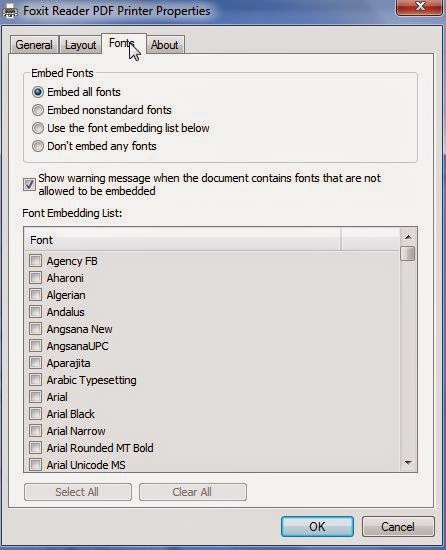446x550 pixels.
Task: Check the Arial Unicode MS checkbox
Action: point(35,464)
